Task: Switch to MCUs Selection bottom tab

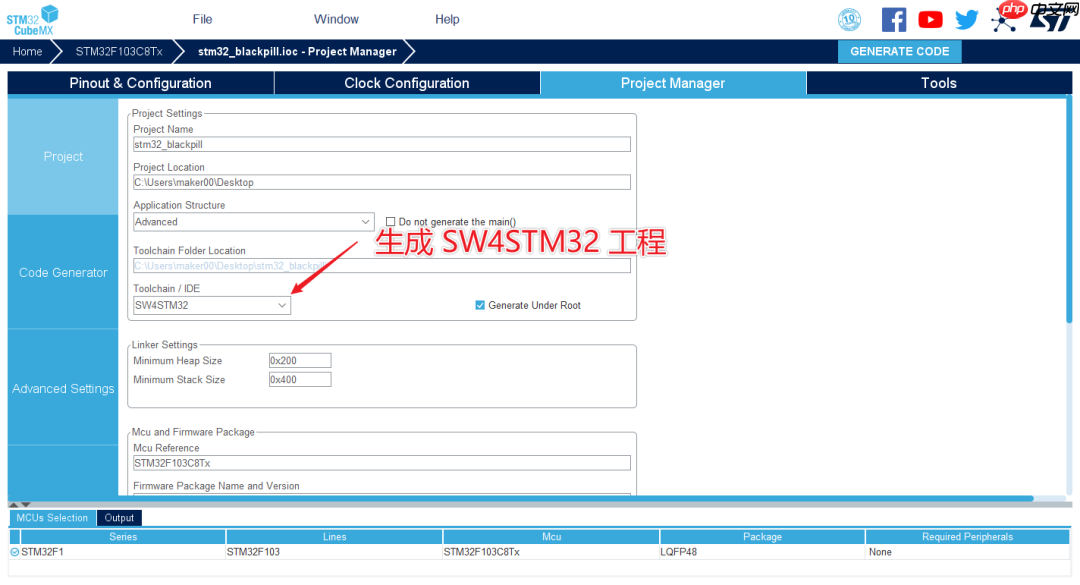Action: 52,517
